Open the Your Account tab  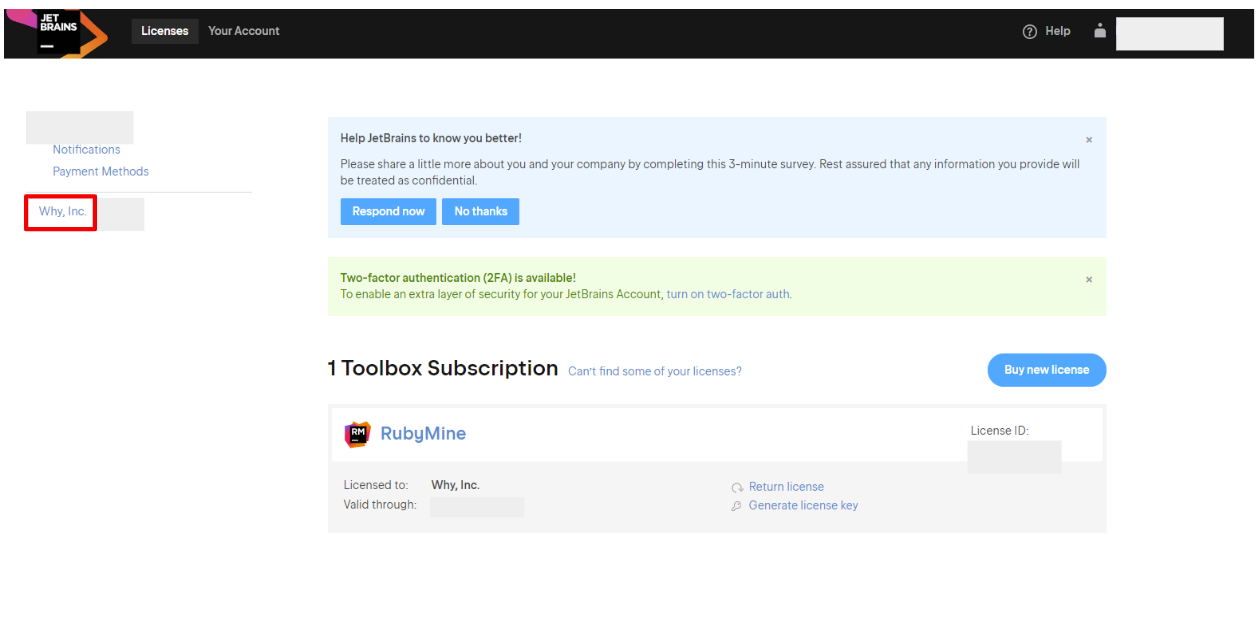point(244,31)
